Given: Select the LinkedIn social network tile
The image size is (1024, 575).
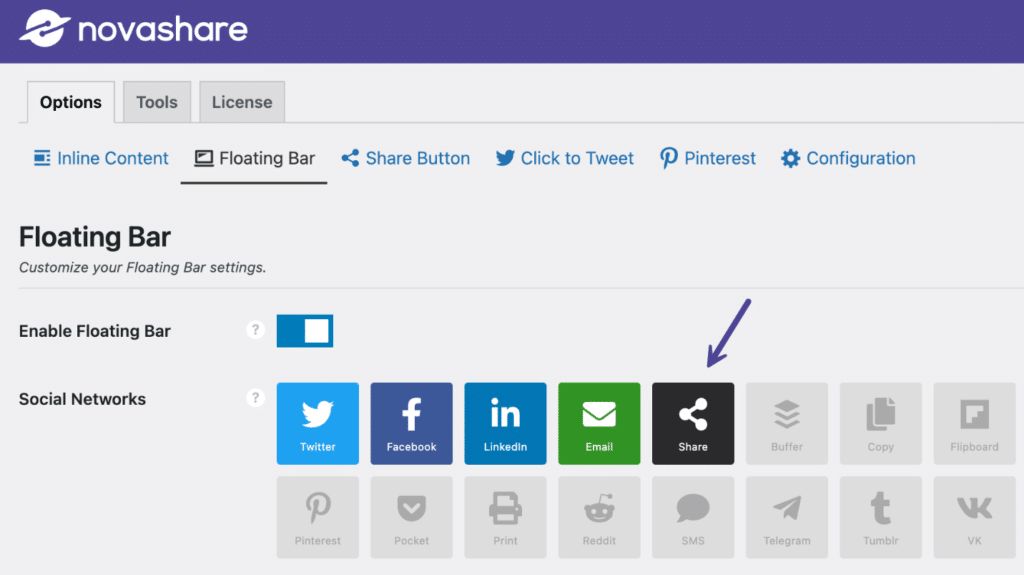Looking at the screenshot, I should coord(505,423).
